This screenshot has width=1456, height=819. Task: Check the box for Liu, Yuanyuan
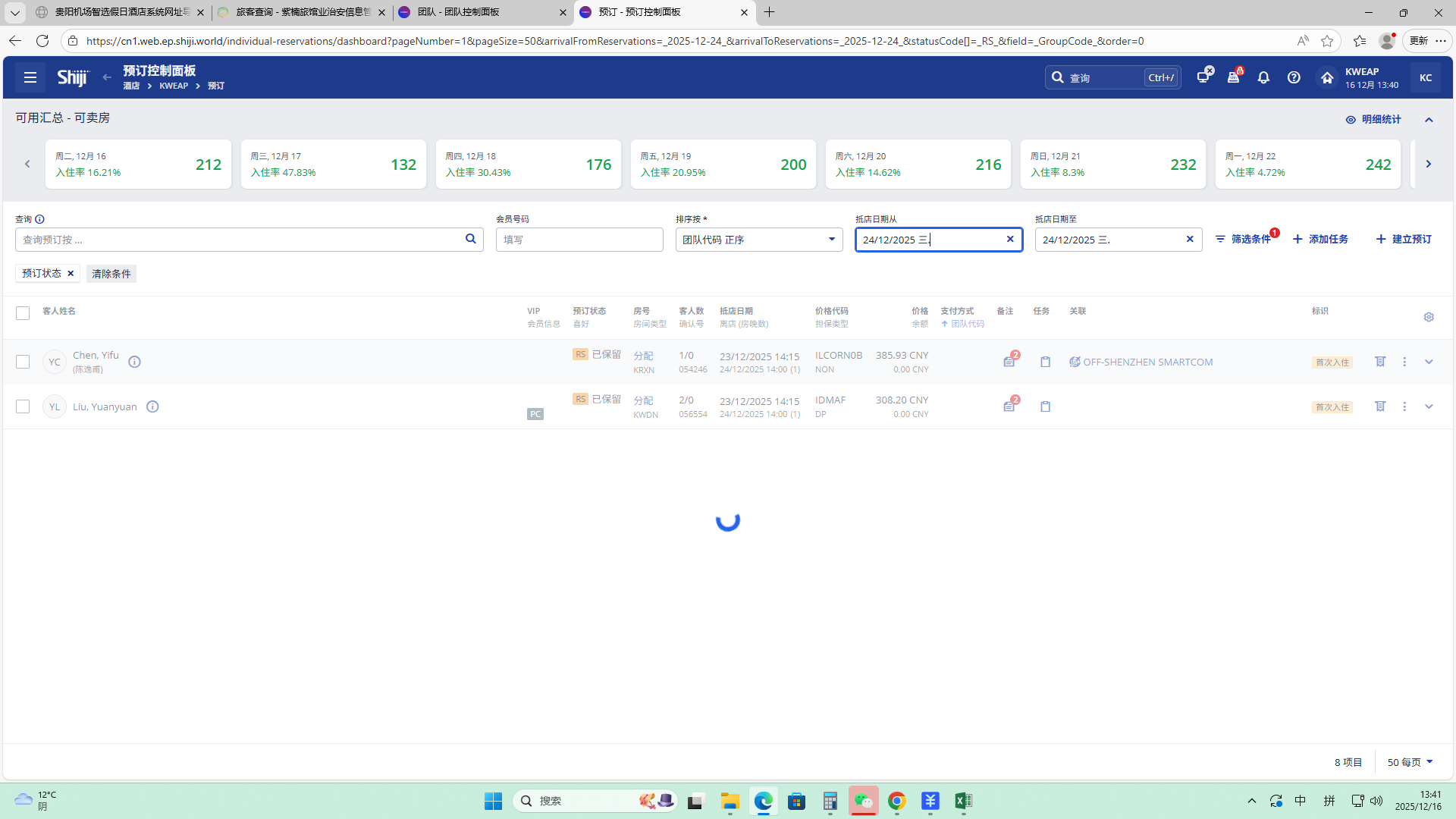tap(23, 406)
